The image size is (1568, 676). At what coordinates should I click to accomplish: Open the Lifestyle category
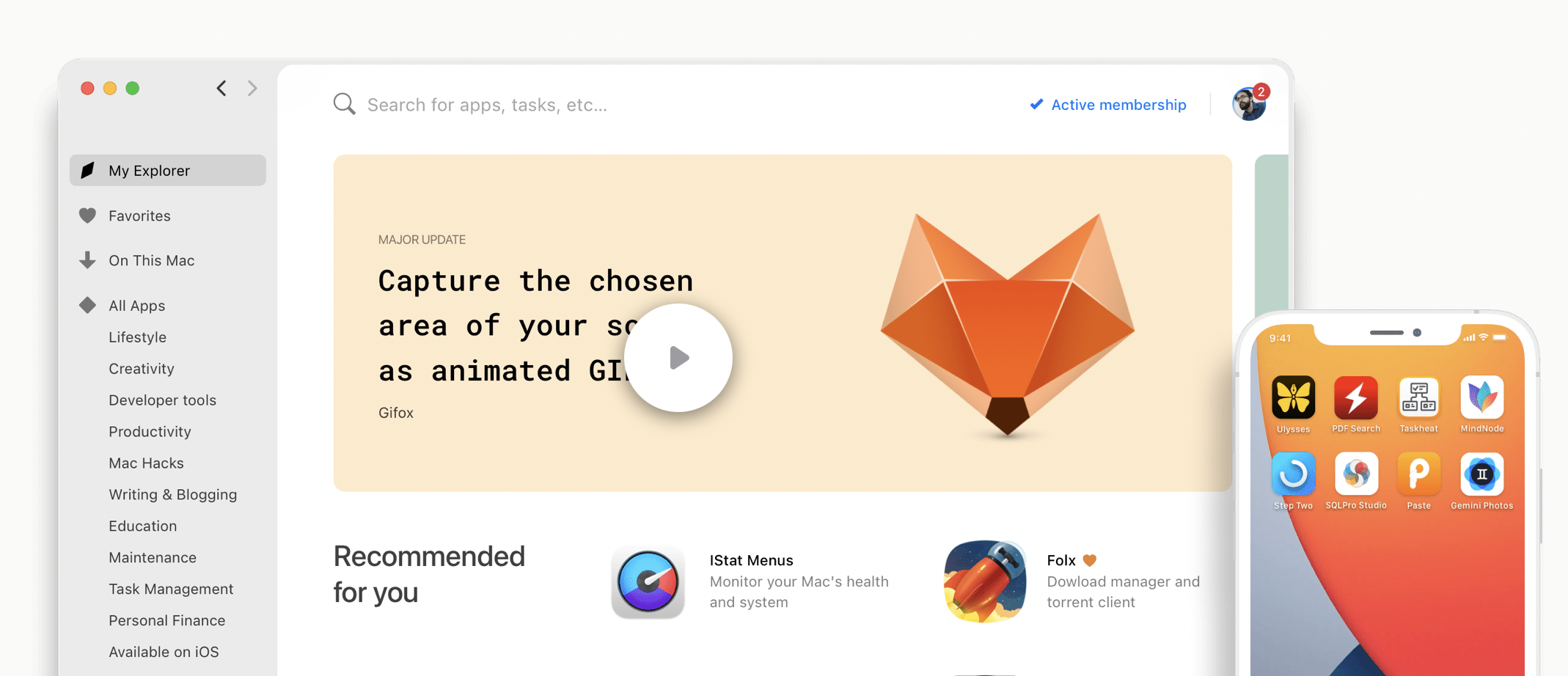137,337
